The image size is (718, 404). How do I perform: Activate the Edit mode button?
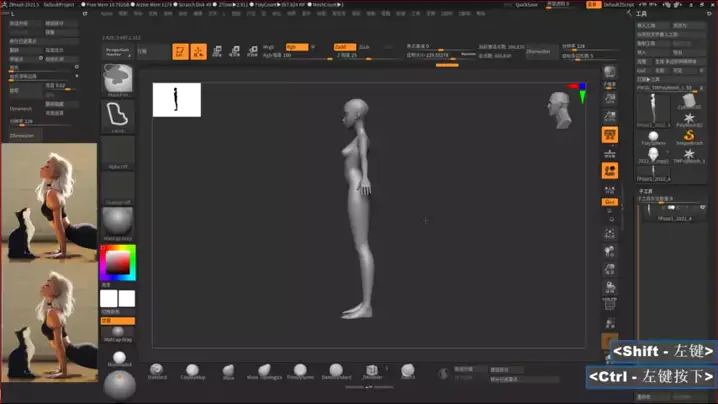coord(180,51)
